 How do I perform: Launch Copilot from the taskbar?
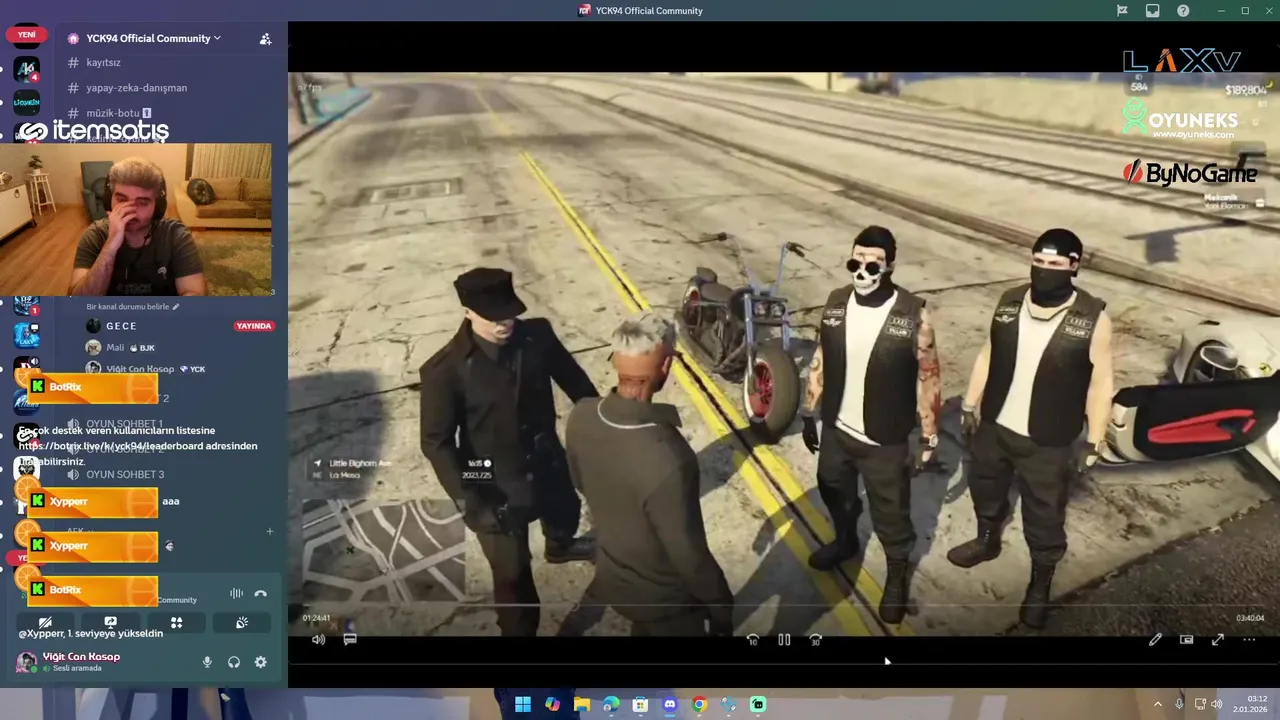(552, 705)
